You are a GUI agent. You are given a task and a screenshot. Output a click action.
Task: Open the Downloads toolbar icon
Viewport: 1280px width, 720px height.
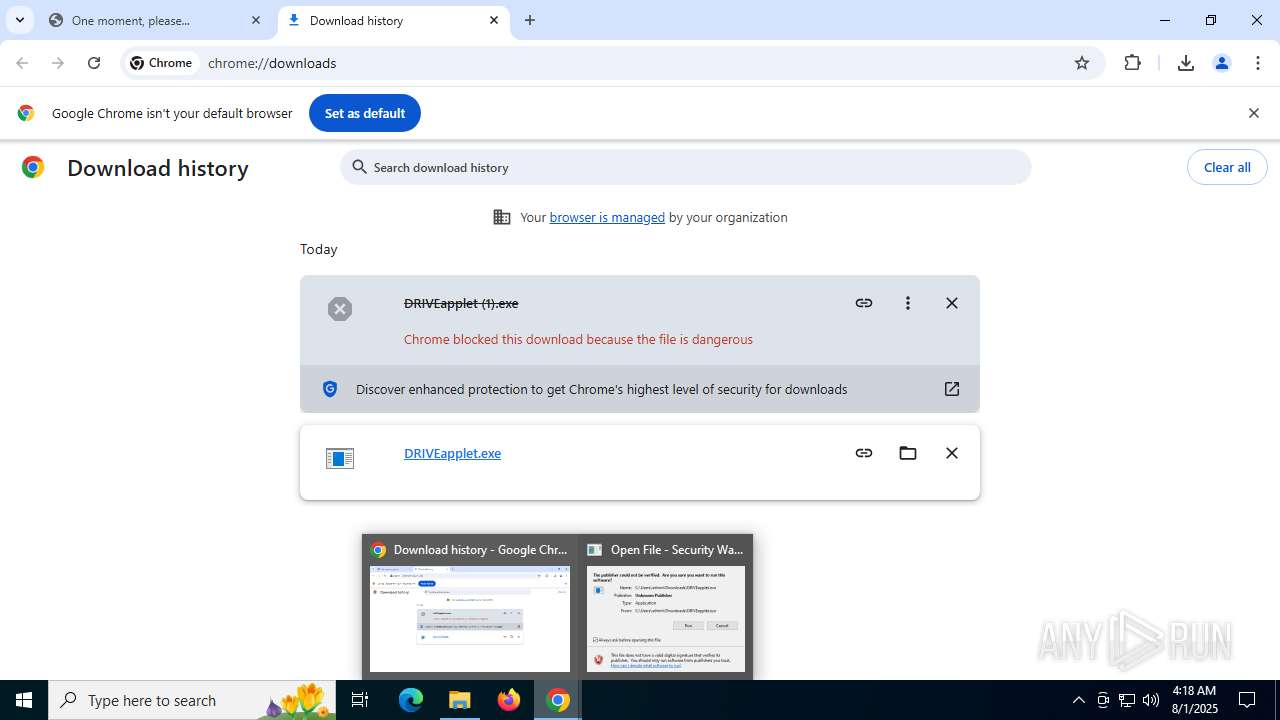1186,63
